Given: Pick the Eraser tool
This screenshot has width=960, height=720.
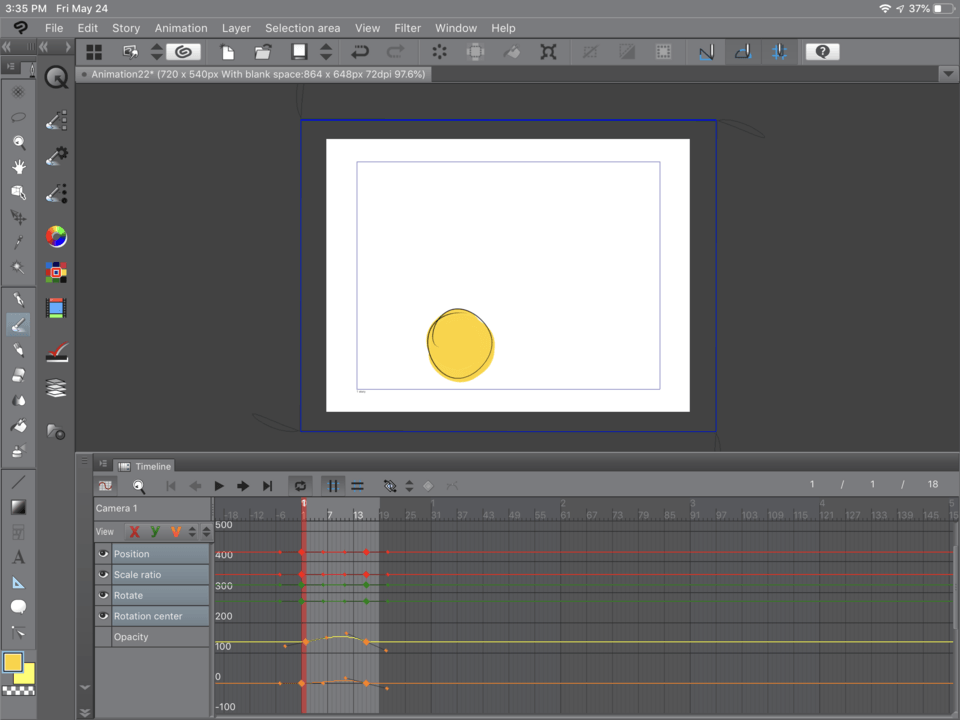Looking at the screenshot, I should tap(18, 375).
